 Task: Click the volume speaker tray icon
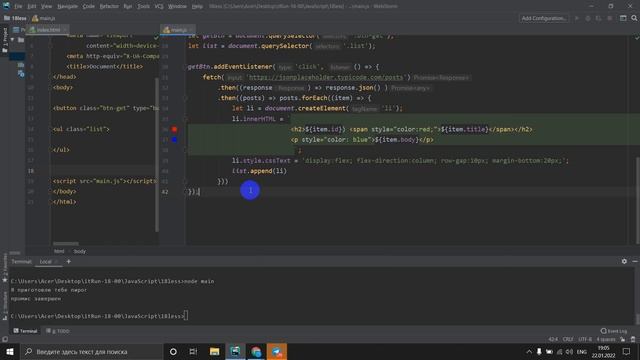click(569, 352)
